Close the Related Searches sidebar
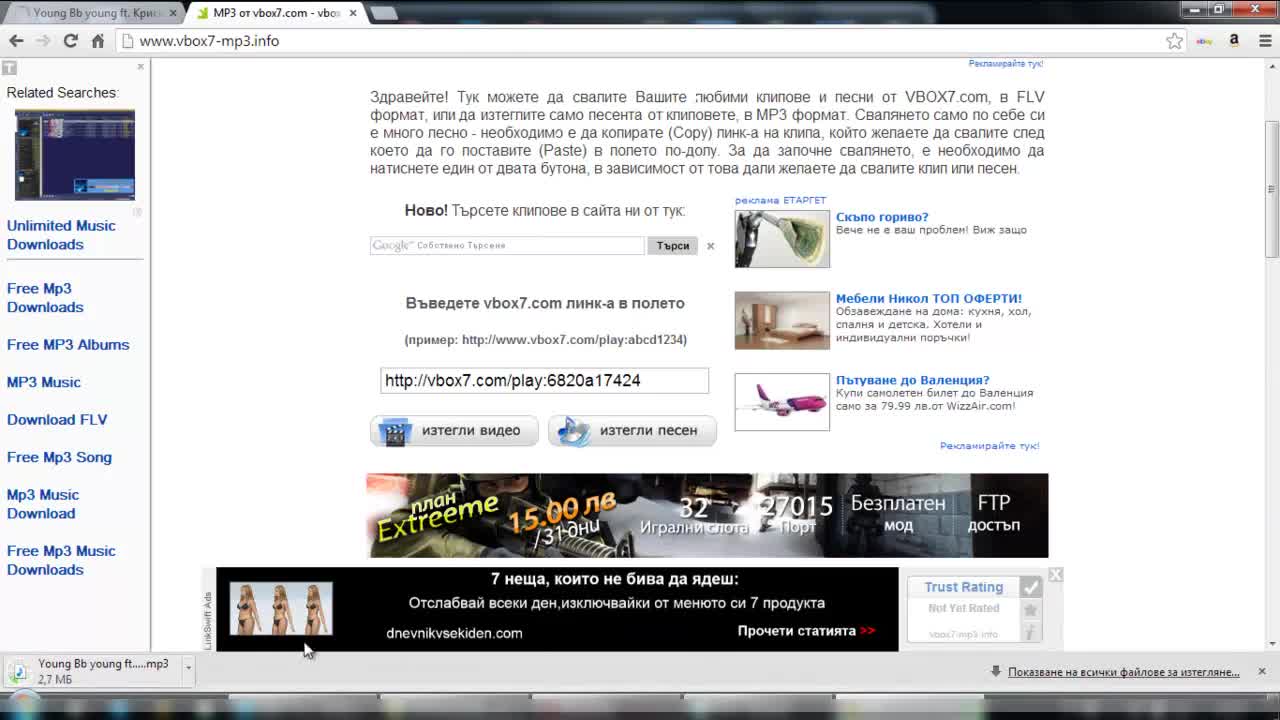 tap(140, 67)
